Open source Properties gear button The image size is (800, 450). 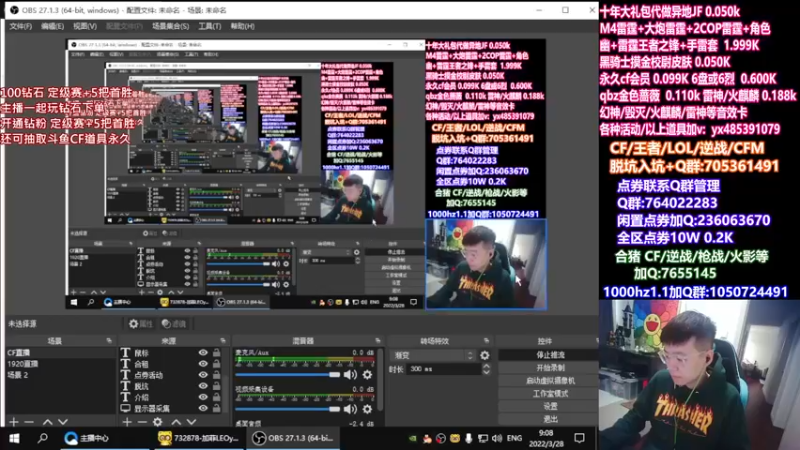[x=140, y=324]
